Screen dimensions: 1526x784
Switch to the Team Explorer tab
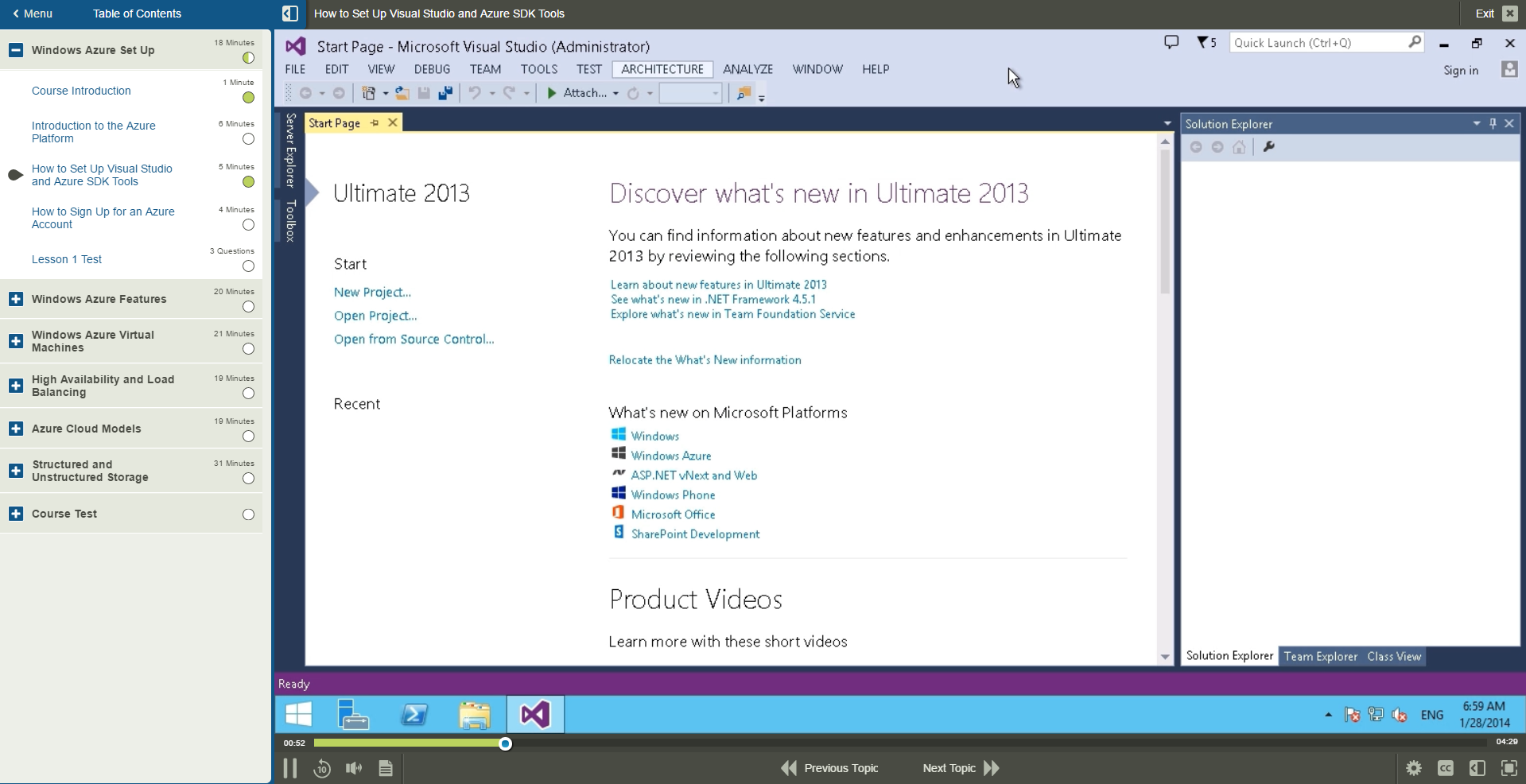[x=1319, y=656]
